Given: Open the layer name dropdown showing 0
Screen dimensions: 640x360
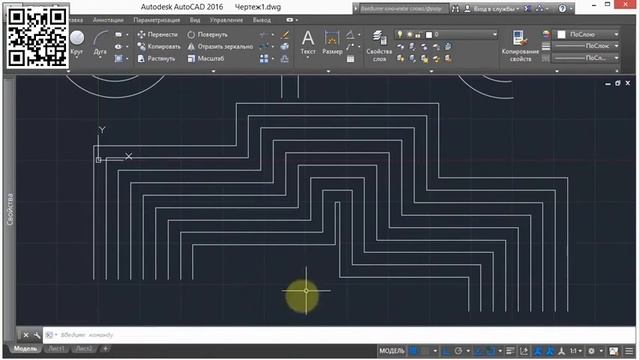Looking at the screenshot, I should click(495, 35).
